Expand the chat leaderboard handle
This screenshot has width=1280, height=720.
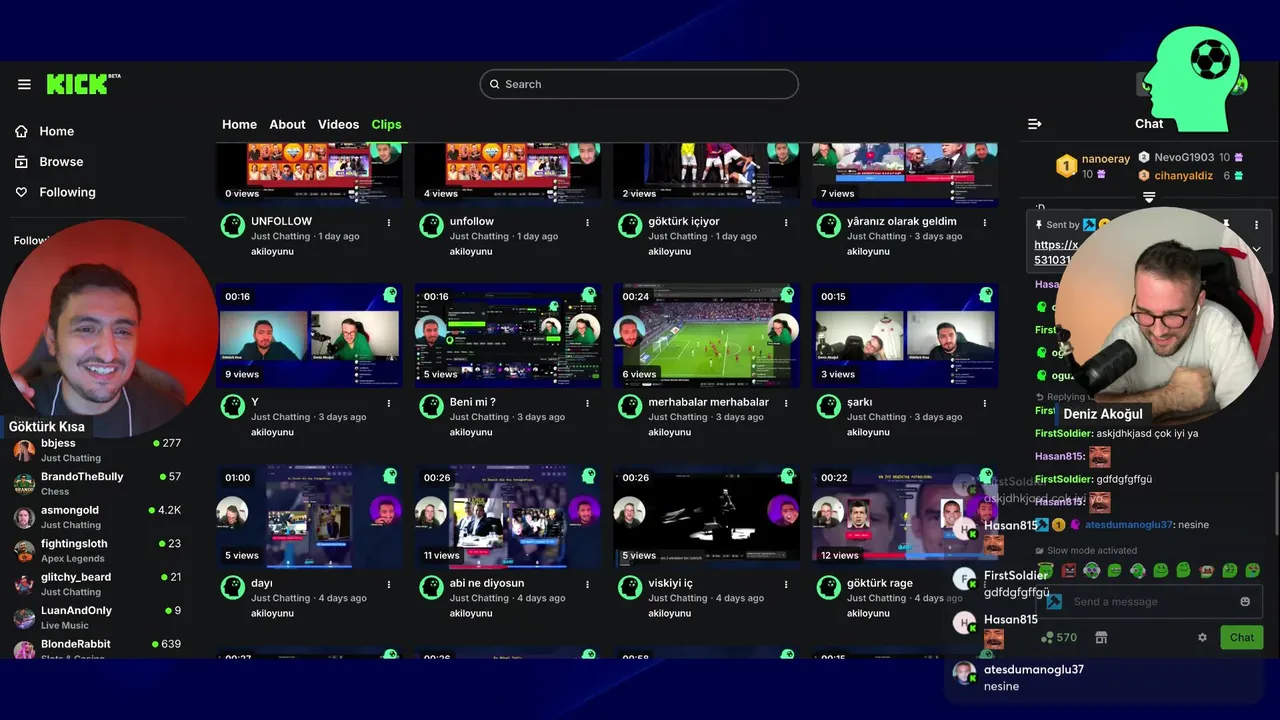(1149, 197)
